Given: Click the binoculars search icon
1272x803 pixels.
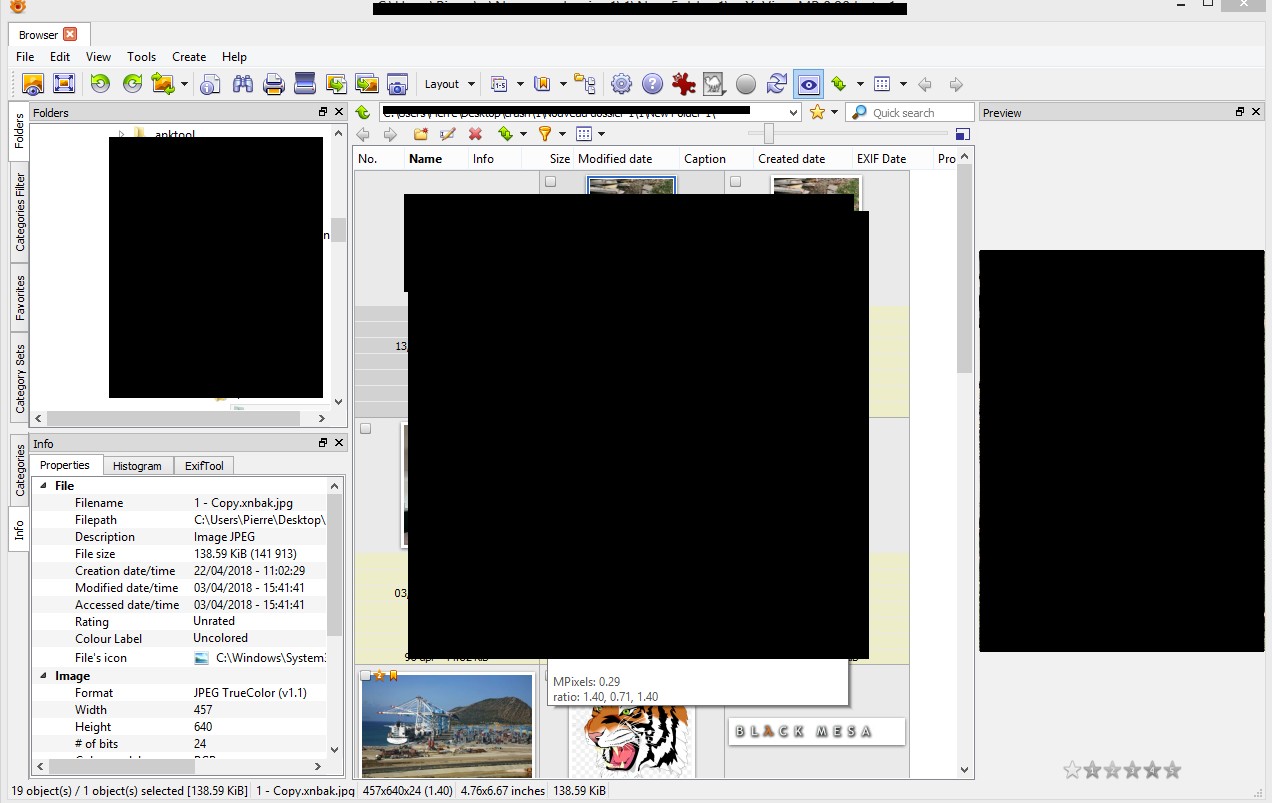Looking at the screenshot, I should (242, 84).
